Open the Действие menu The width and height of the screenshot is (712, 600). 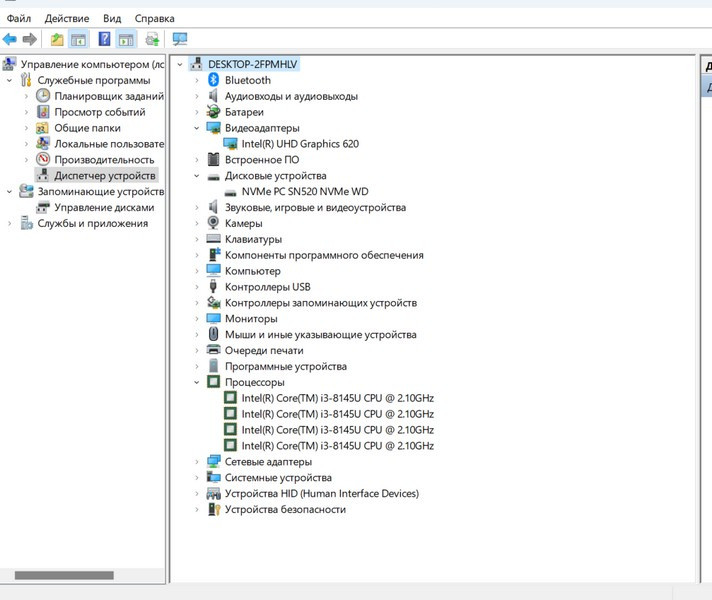(x=66, y=18)
